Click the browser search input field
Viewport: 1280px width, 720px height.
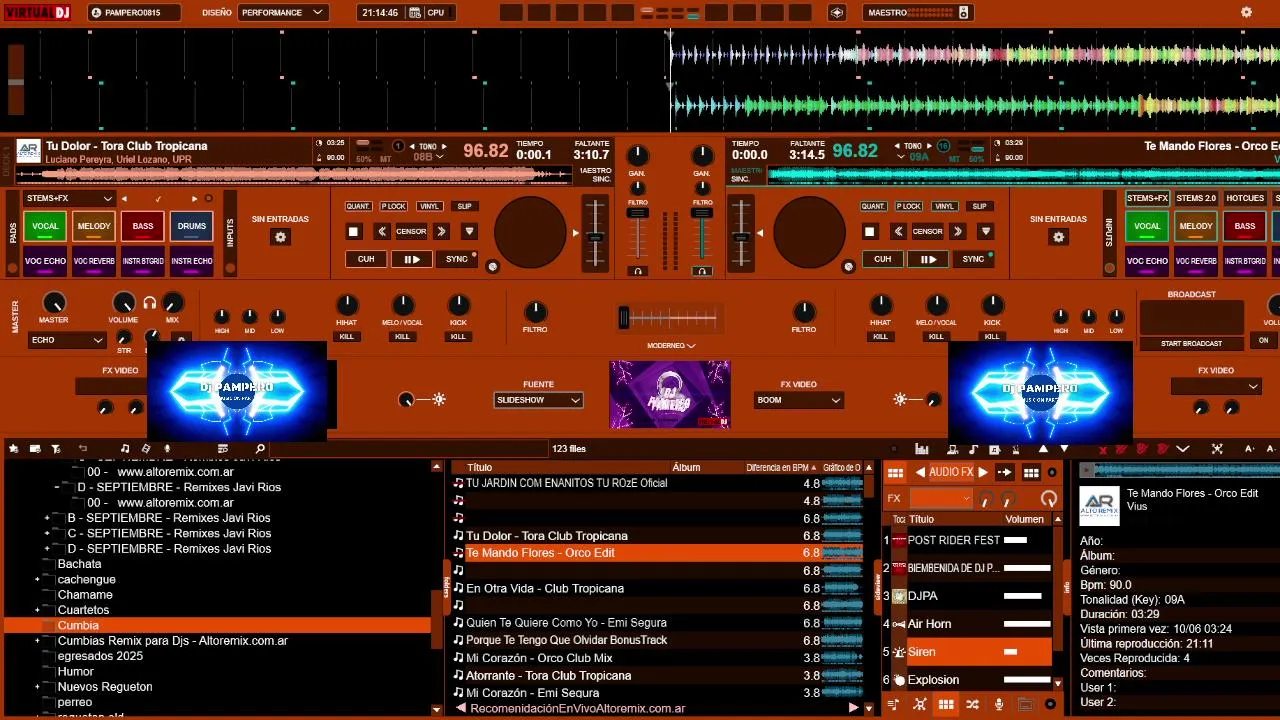408,449
